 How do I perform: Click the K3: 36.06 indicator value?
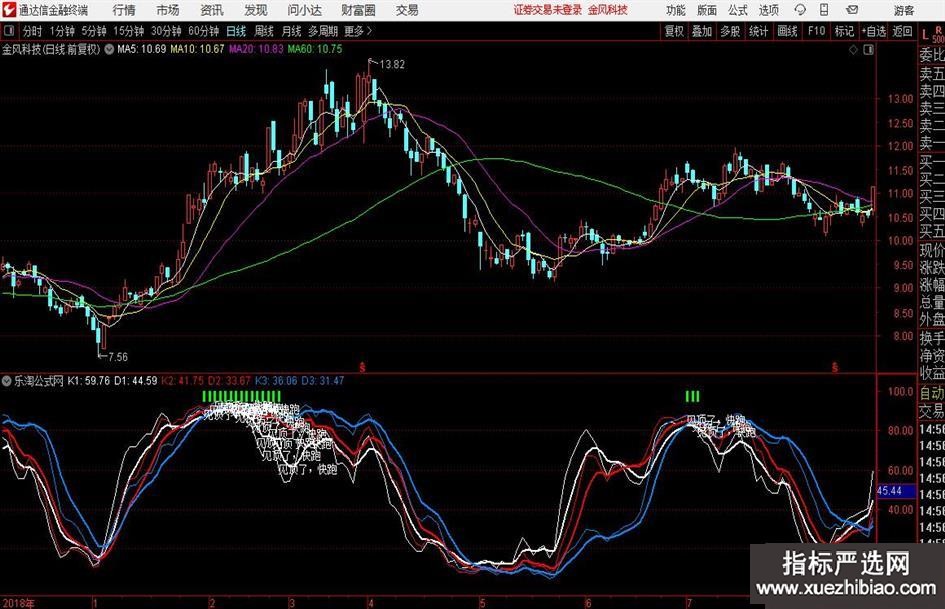coord(276,381)
